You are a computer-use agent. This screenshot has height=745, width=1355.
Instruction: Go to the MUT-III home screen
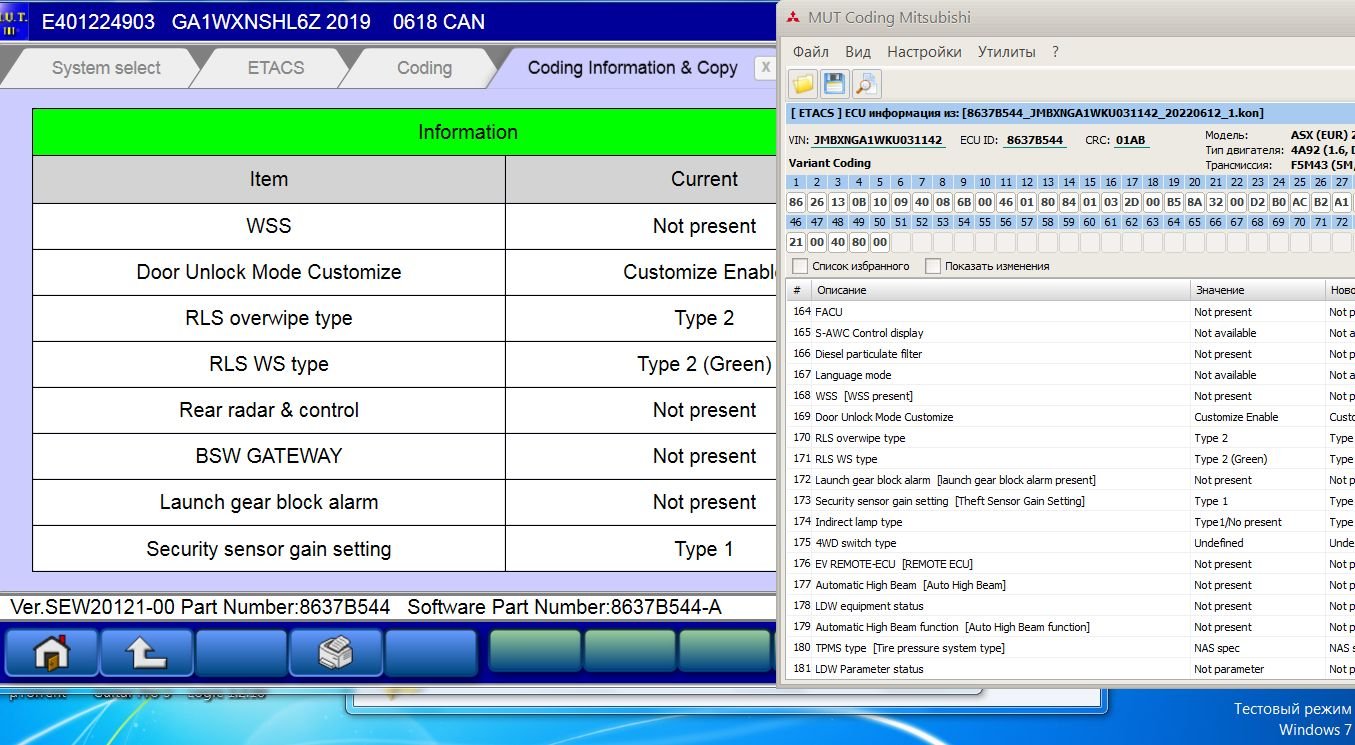(x=52, y=653)
